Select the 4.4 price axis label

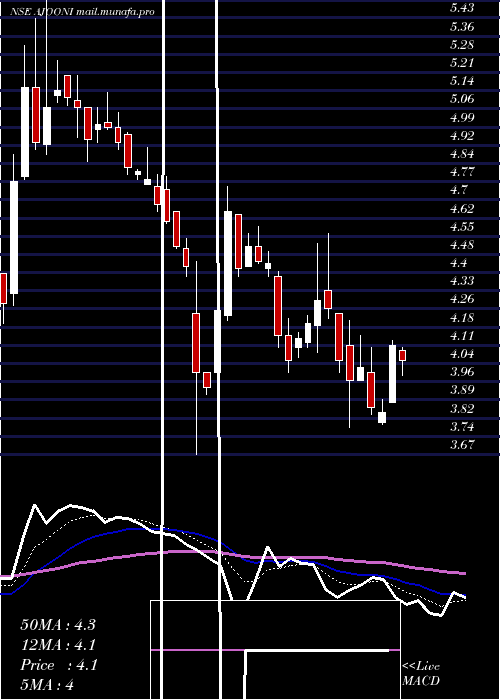(x=458, y=263)
